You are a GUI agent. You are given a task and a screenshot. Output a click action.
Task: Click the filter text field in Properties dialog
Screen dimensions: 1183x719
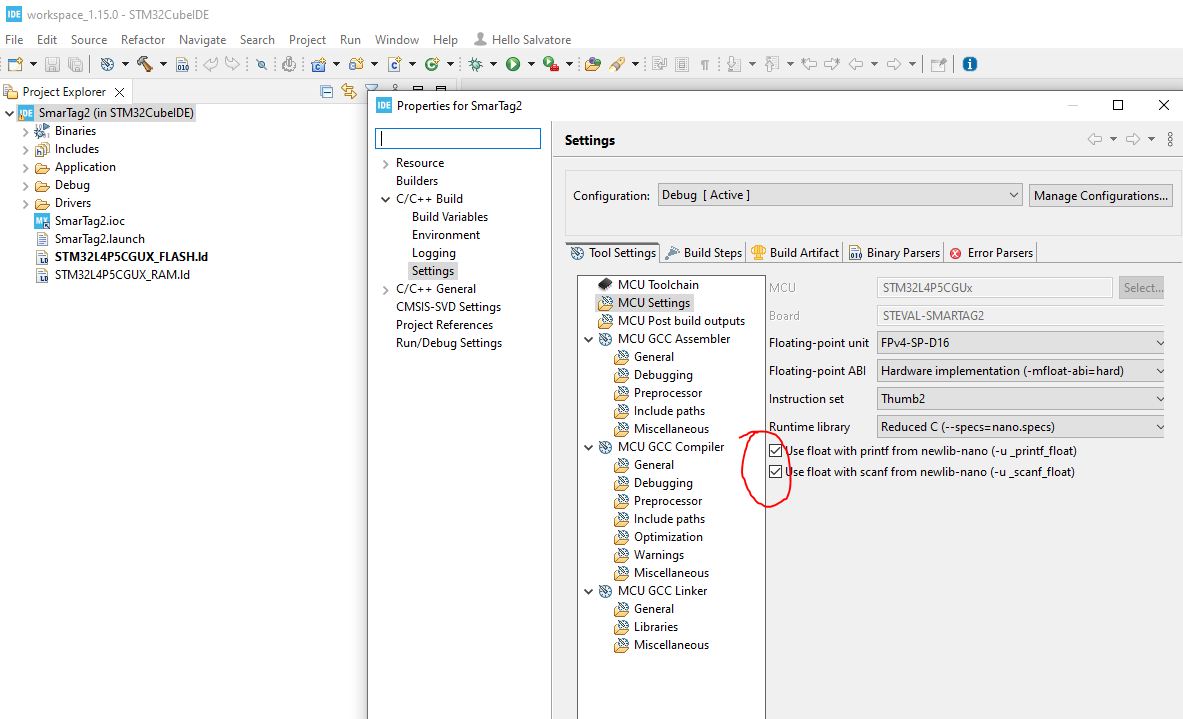pos(457,138)
